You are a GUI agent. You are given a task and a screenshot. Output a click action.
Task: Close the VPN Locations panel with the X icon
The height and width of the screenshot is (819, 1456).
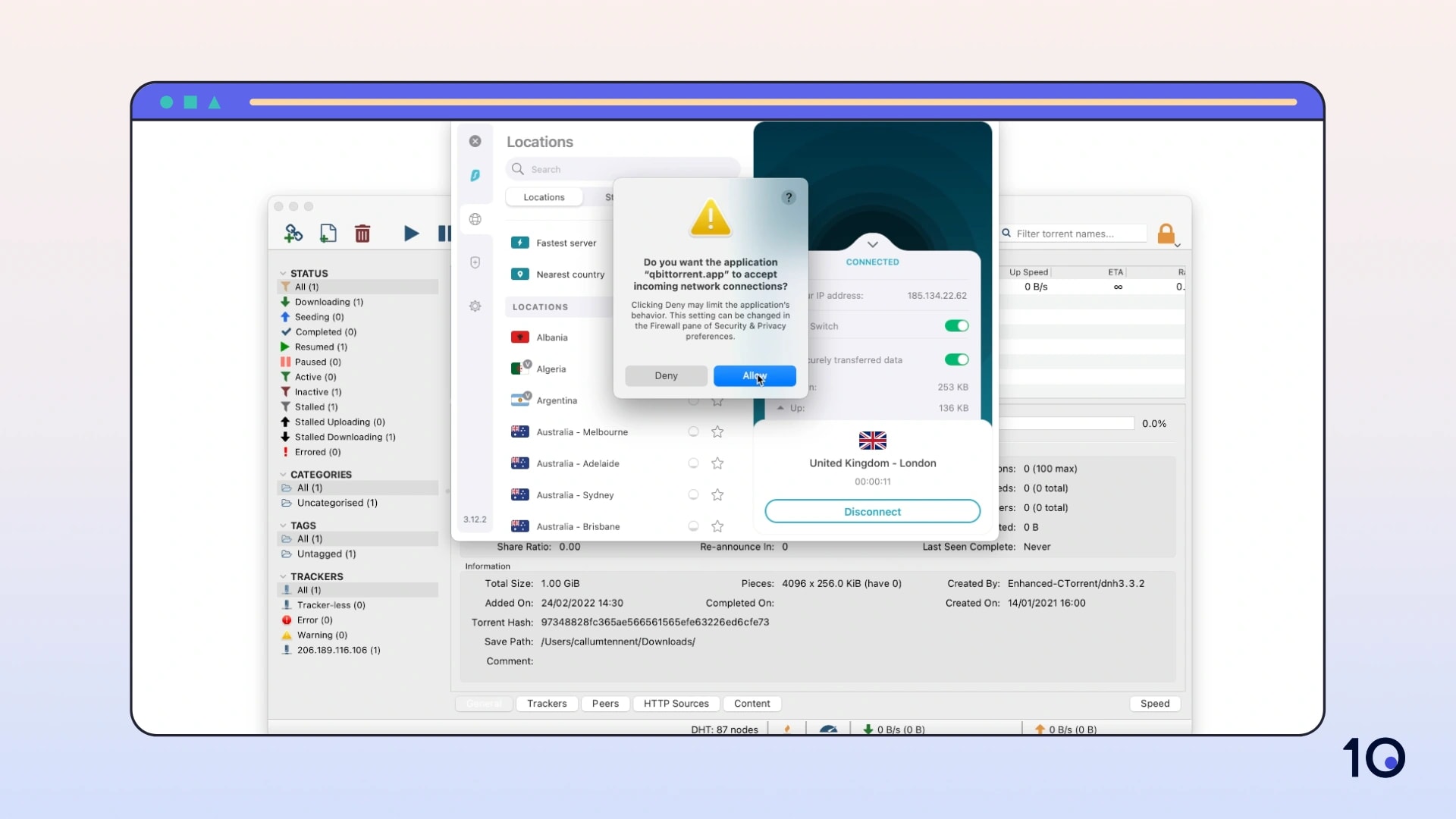(x=475, y=141)
